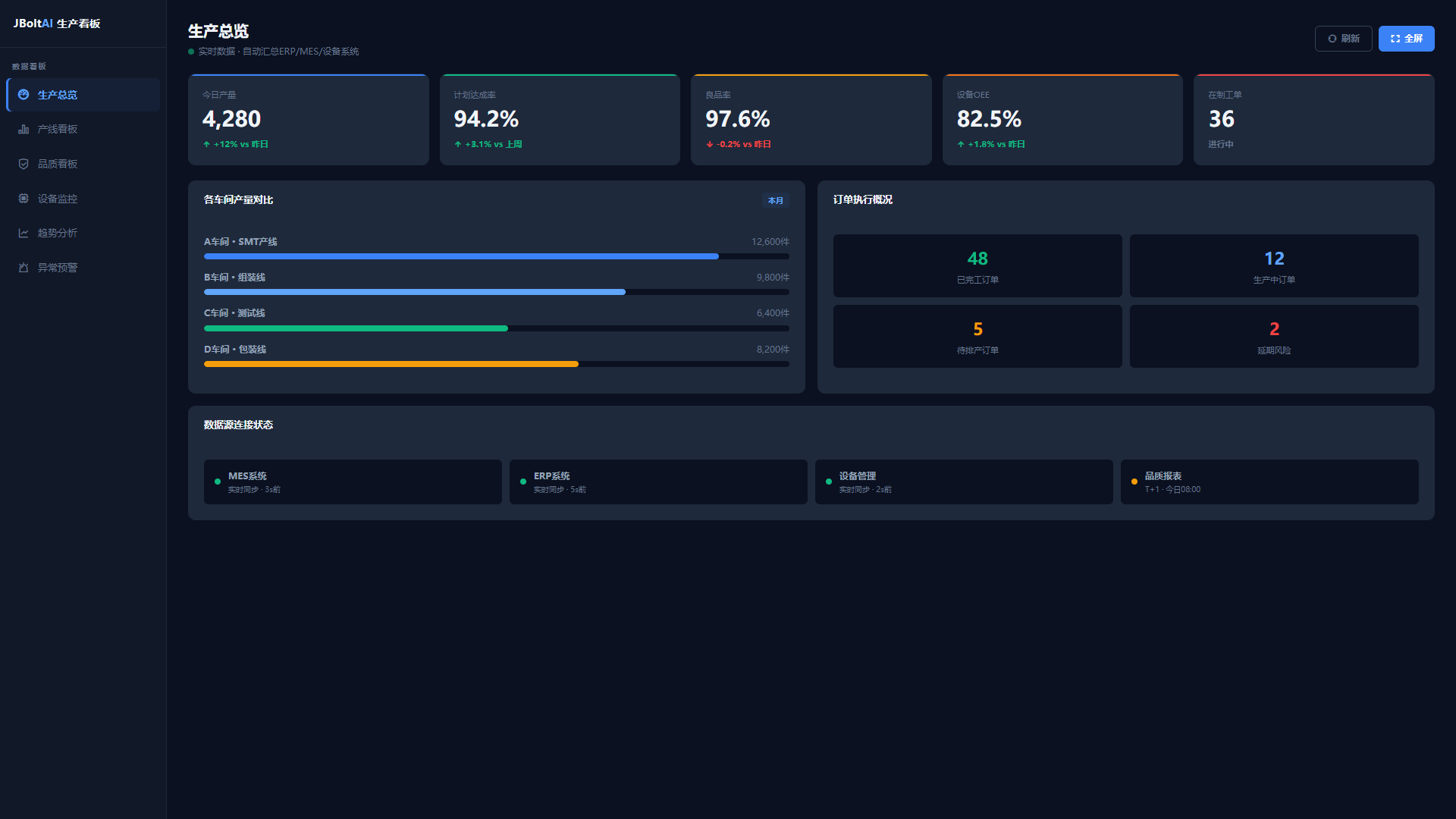
Task: Click the 趋势分析 line chart icon
Action: (x=24, y=233)
